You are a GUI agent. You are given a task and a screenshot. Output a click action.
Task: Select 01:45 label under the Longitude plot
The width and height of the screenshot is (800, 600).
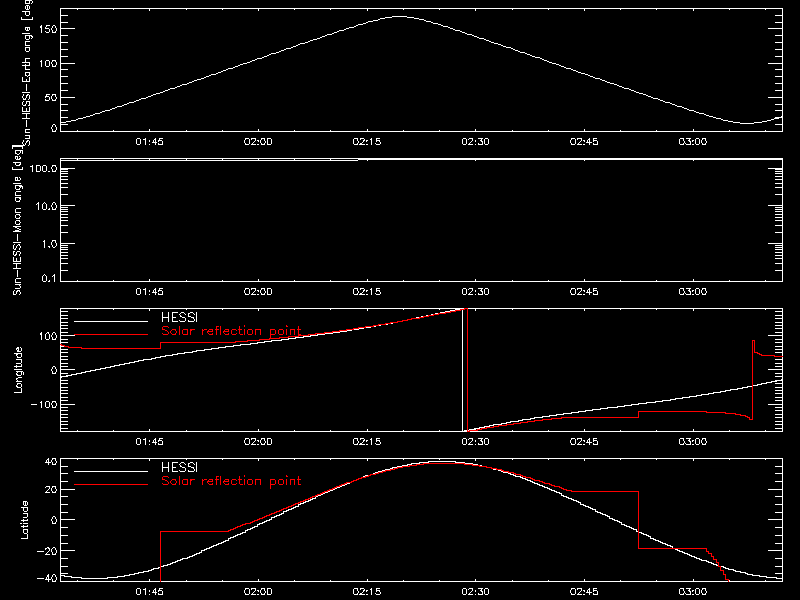coord(149,442)
